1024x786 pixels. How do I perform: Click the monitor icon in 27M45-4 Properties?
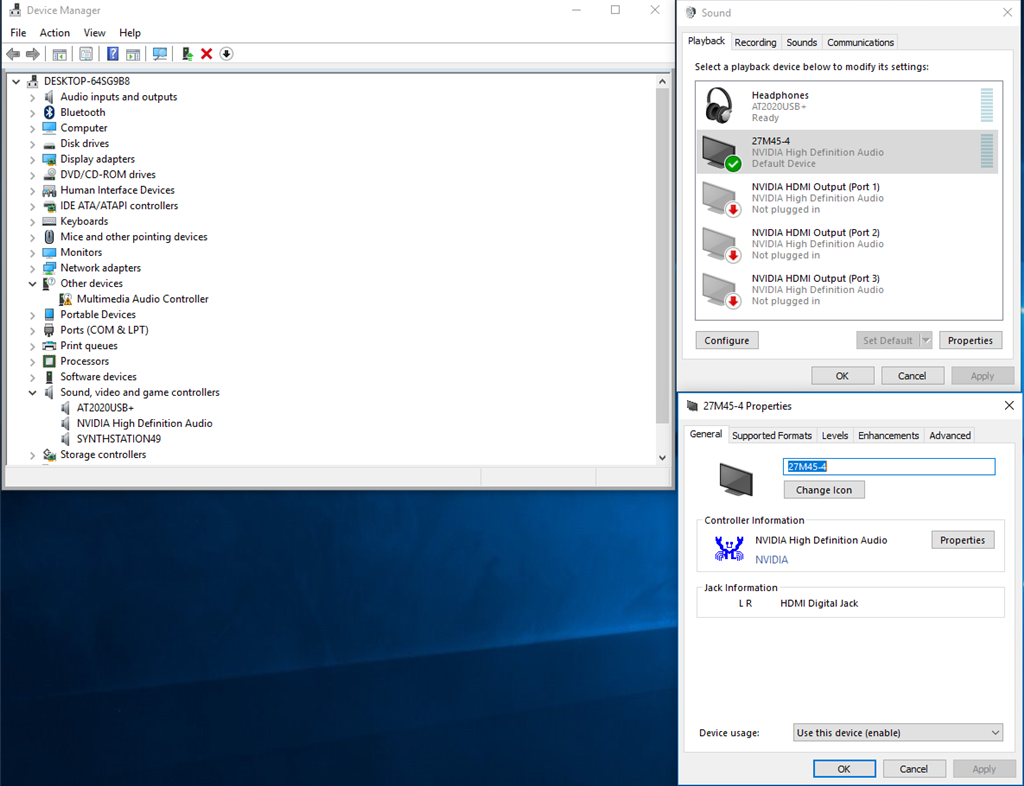pos(736,479)
